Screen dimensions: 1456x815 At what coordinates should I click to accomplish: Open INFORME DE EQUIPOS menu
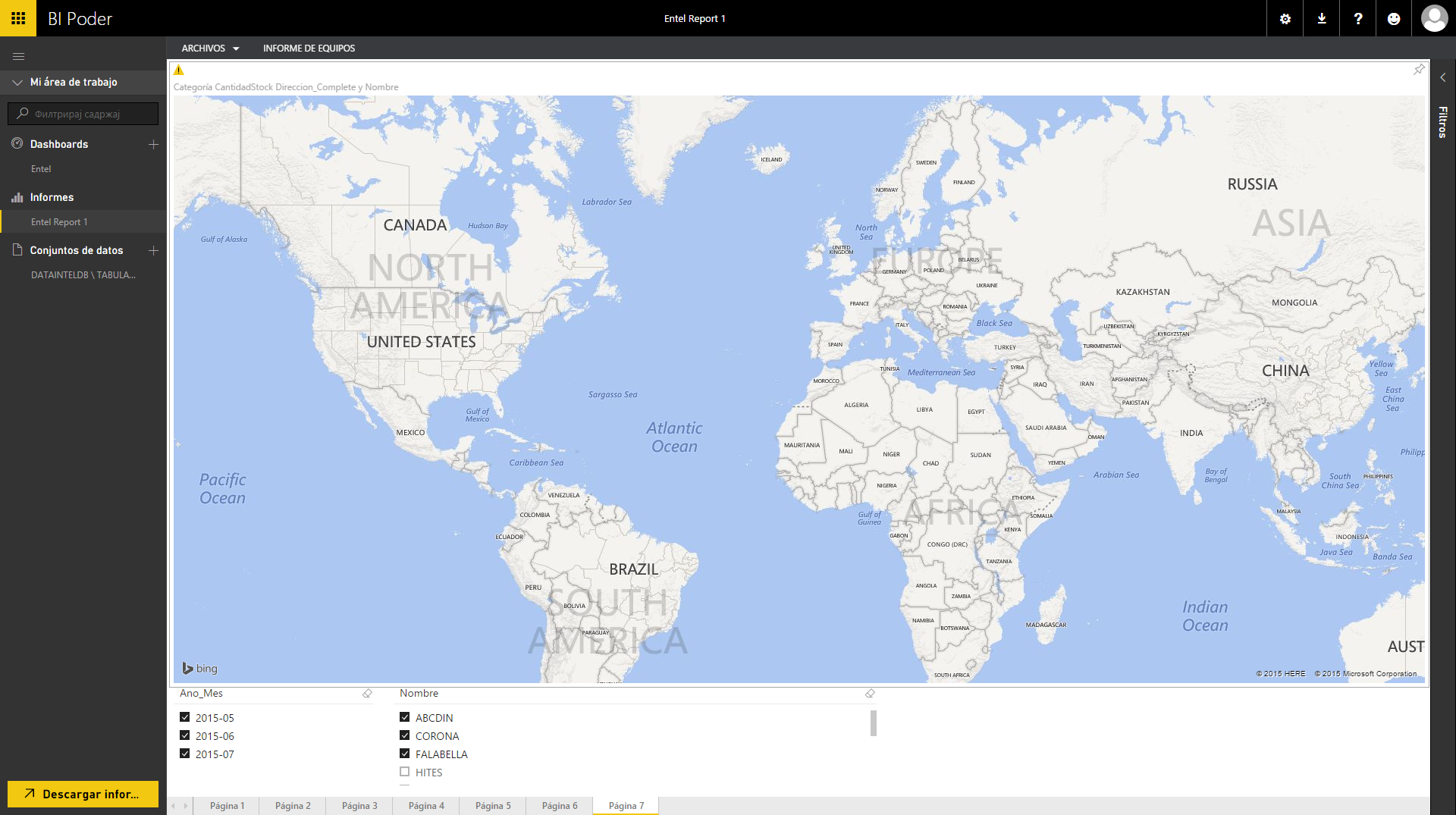(x=309, y=48)
